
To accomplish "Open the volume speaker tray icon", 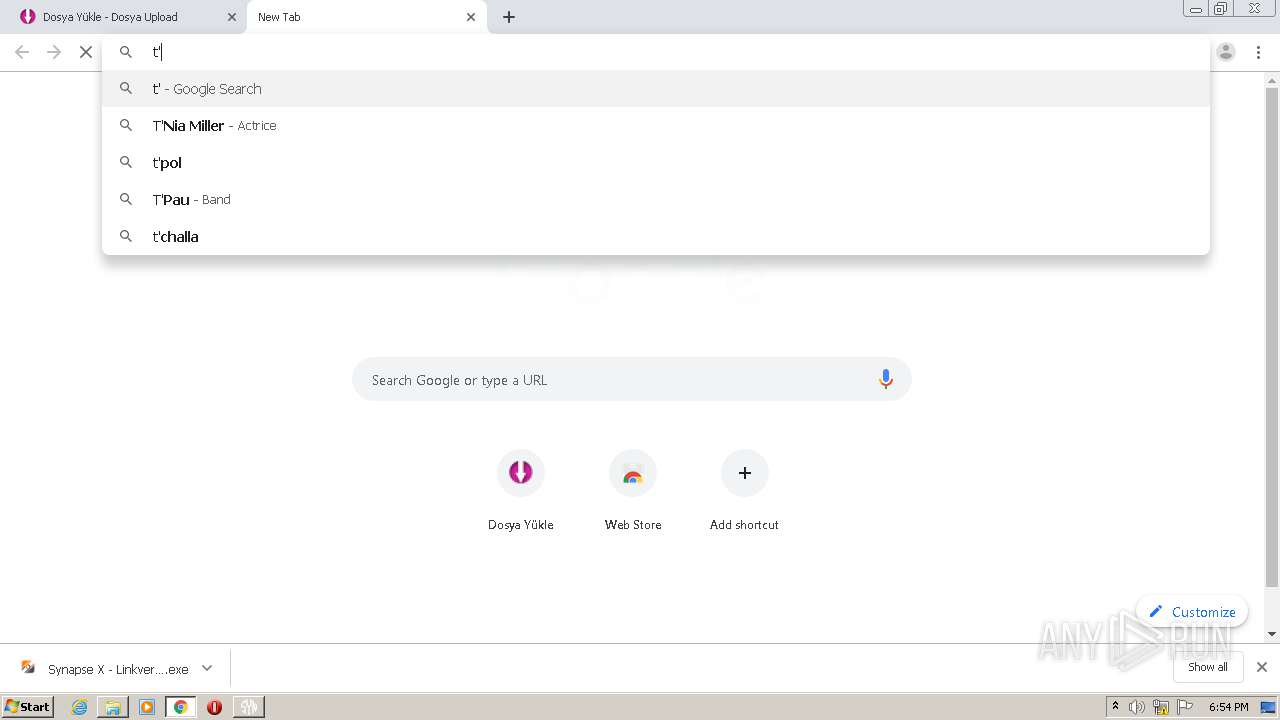I will click(x=1137, y=707).
